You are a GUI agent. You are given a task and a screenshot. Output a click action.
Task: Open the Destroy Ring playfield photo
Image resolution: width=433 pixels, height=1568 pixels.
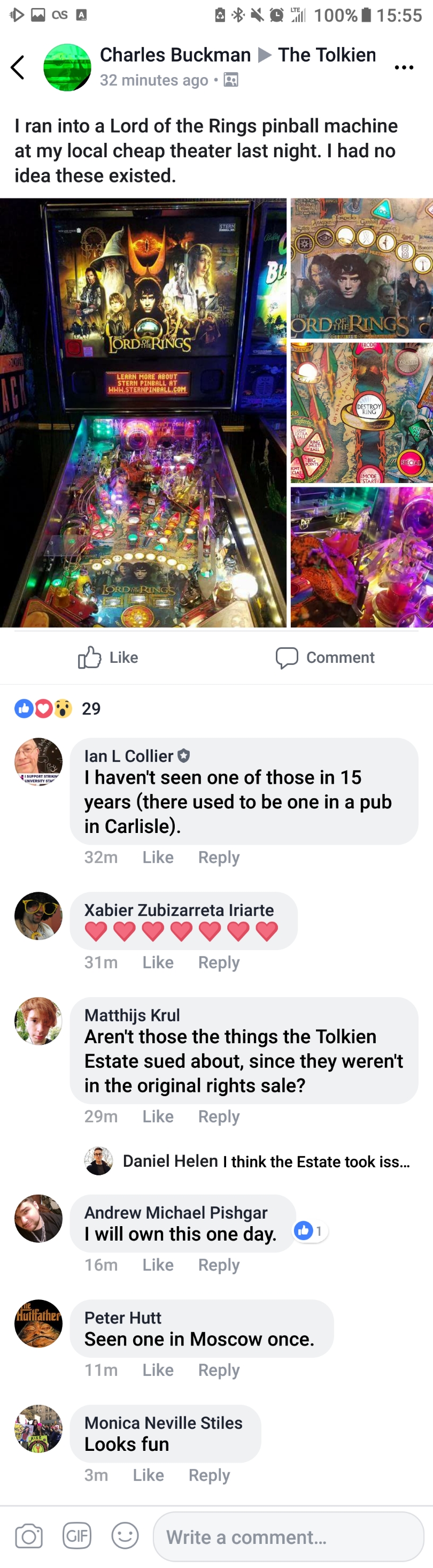[362, 412]
